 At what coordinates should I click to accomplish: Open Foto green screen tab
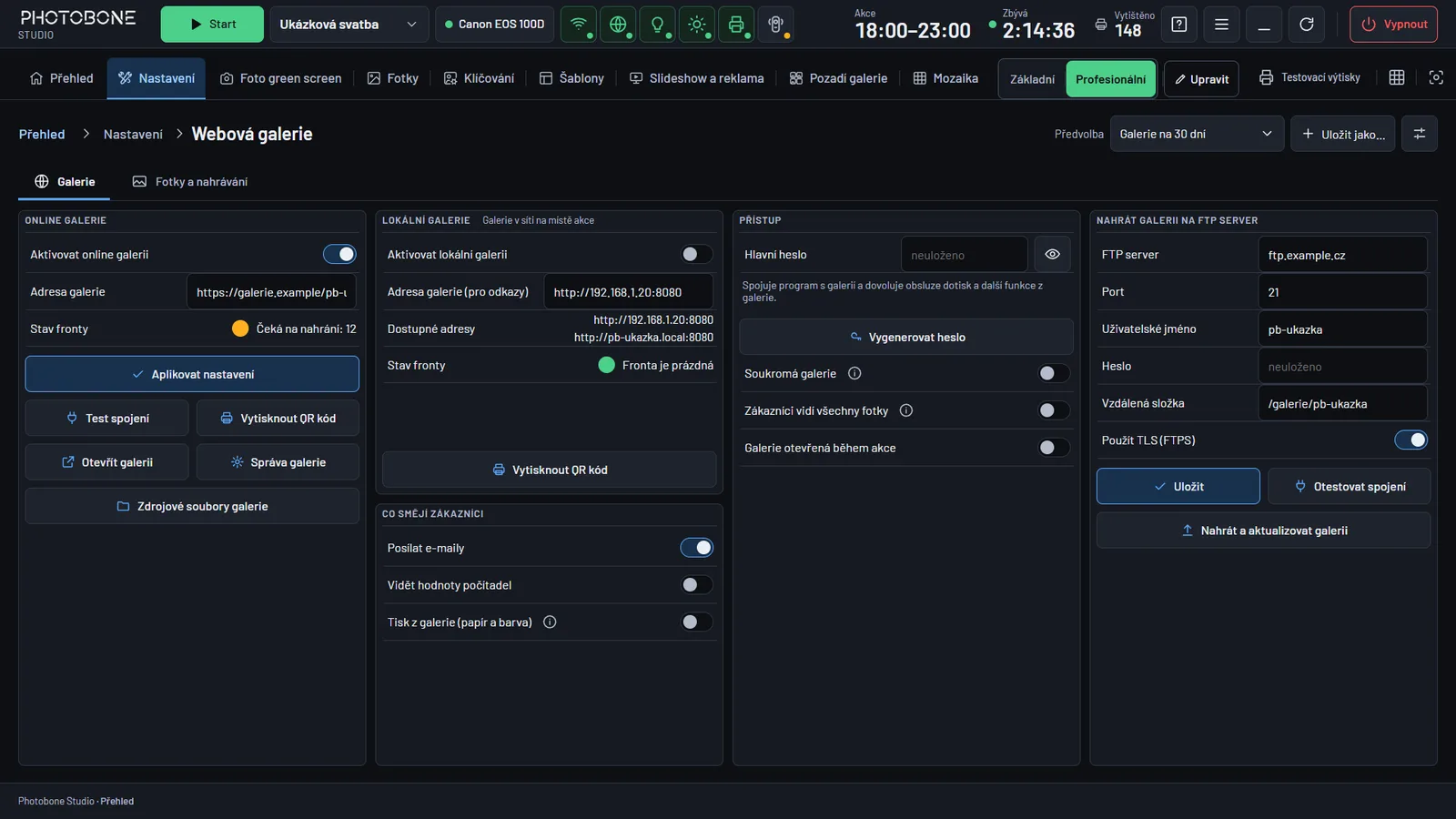point(281,78)
